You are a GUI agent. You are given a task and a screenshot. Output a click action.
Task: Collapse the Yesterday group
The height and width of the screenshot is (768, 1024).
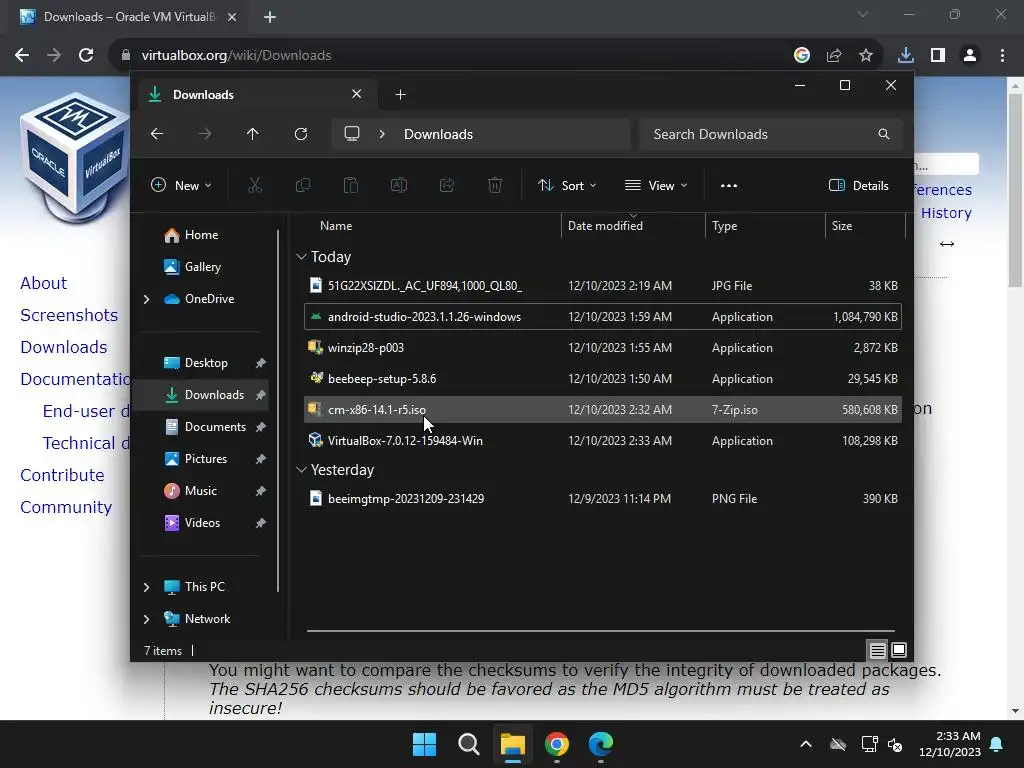pyautogui.click(x=301, y=470)
